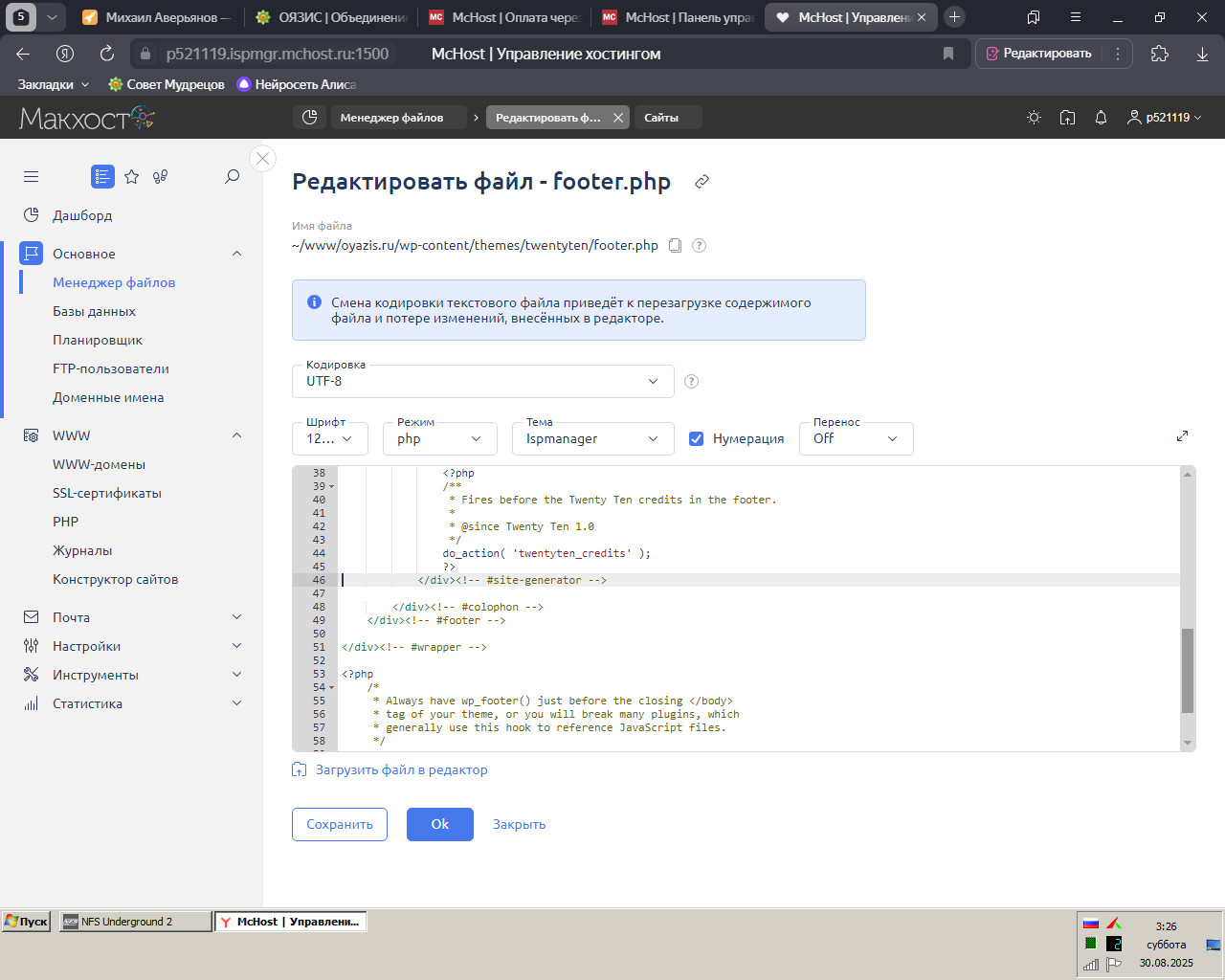Close the Редактировать ф... tab
The height and width of the screenshot is (980, 1225).
618,118
